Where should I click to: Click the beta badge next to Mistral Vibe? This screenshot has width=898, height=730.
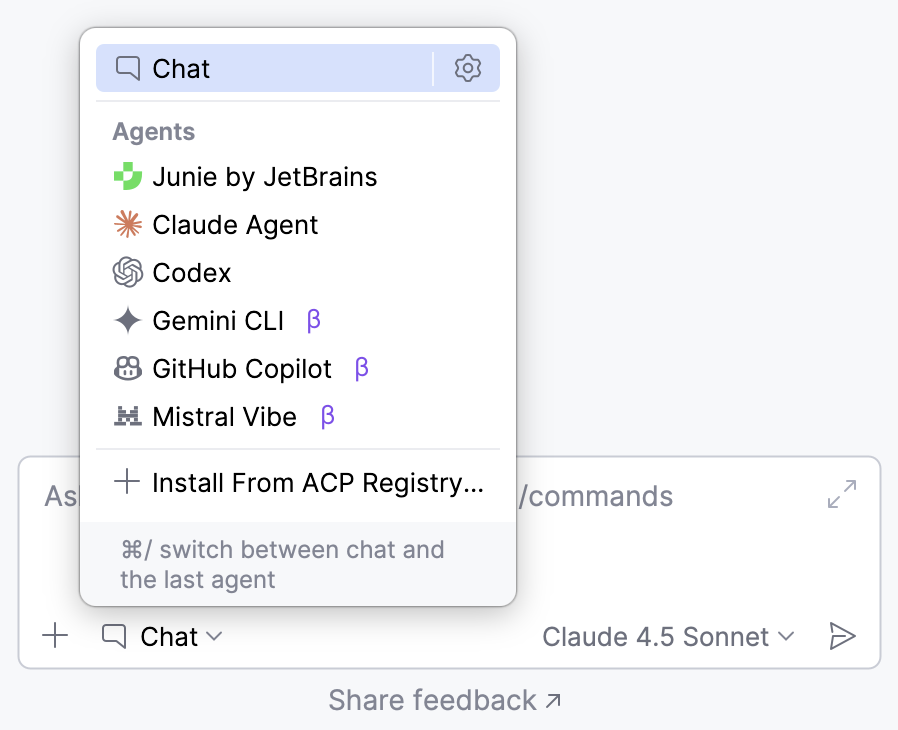326,416
